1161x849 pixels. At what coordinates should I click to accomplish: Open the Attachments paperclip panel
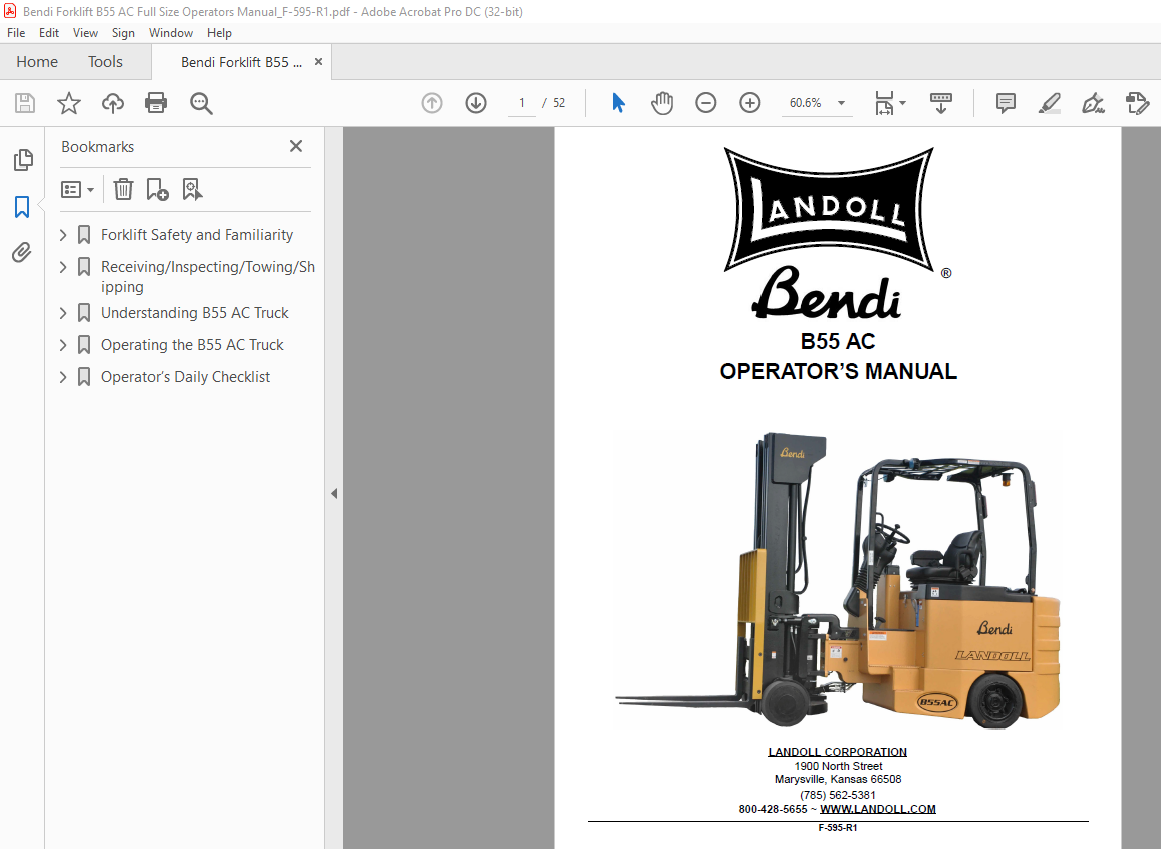click(22, 252)
